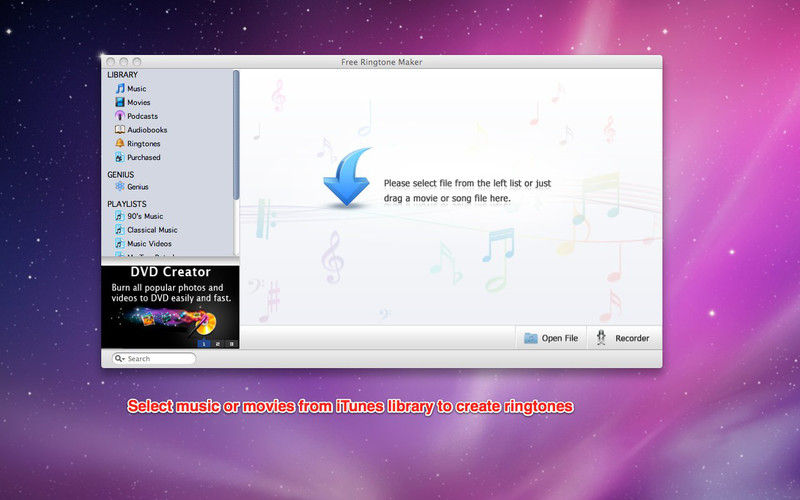Screen dimensions: 800x500
Task: Click the sidebar vertical scrollbar
Action: (x=236, y=135)
